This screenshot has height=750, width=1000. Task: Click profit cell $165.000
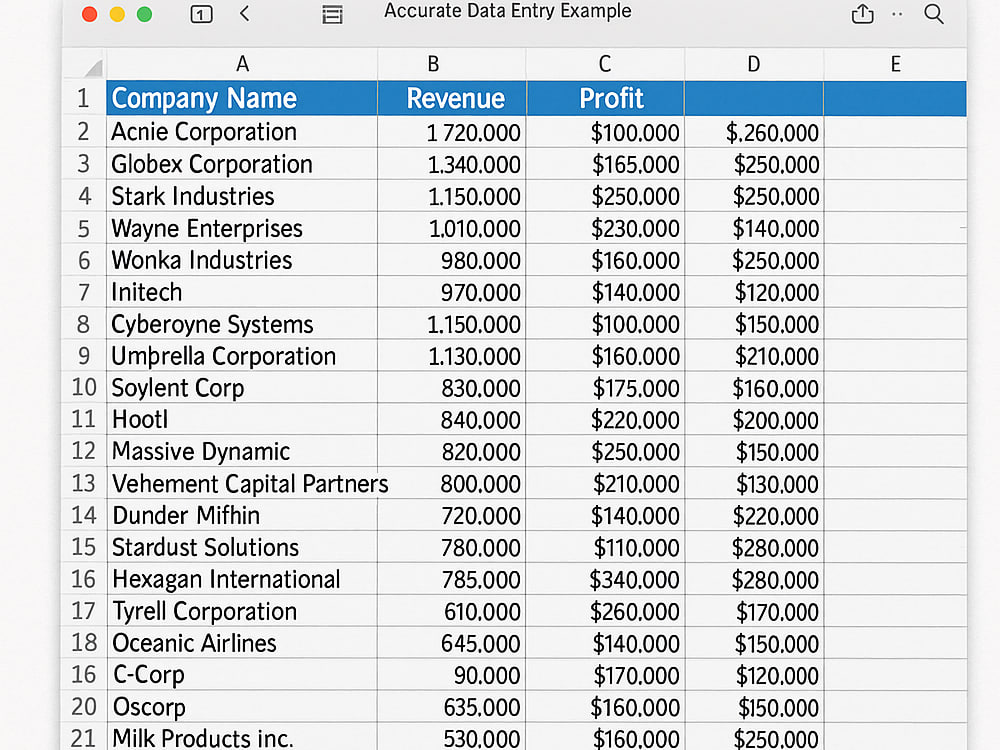click(x=605, y=165)
